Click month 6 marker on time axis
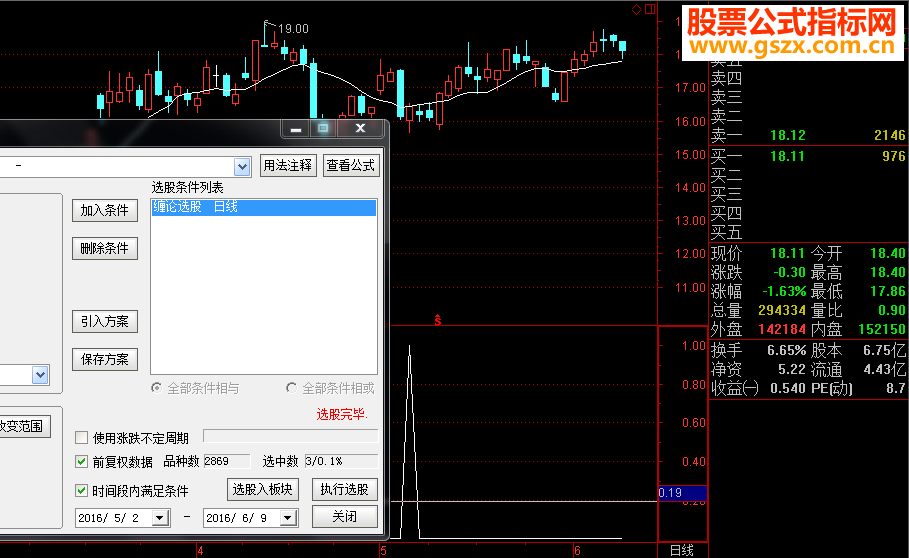 click(x=577, y=550)
